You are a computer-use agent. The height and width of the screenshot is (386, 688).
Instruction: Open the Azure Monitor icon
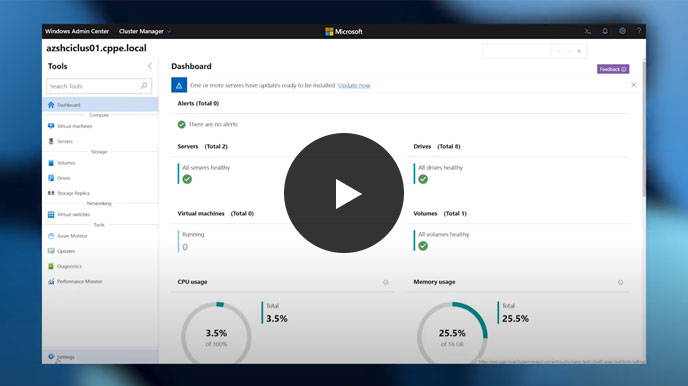(x=51, y=236)
